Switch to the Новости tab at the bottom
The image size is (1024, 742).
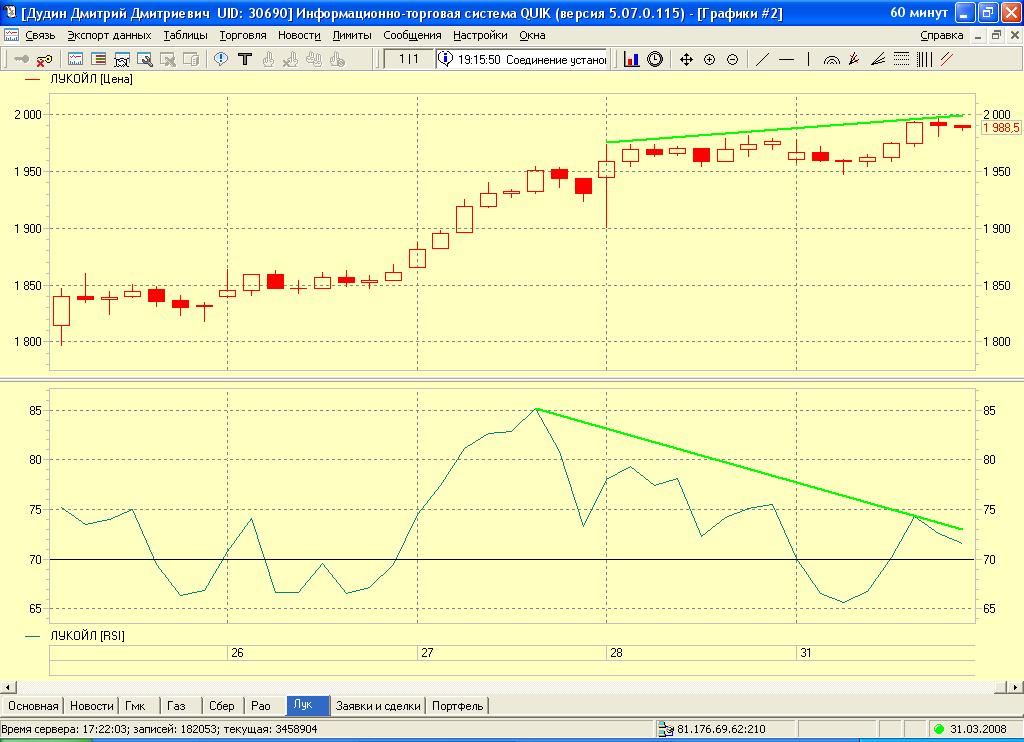(x=91, y=706)
